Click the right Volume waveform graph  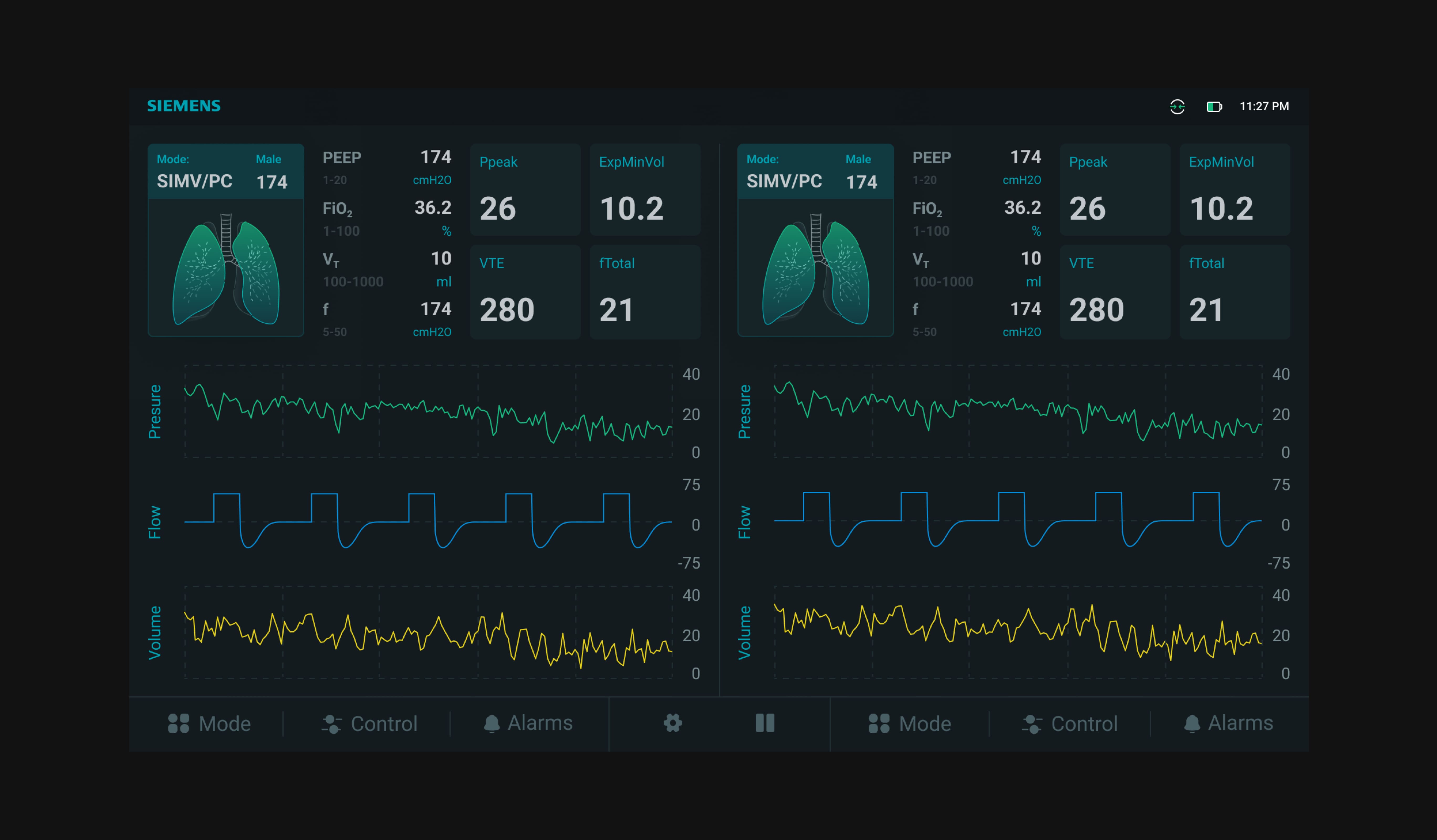[1018, 633]
